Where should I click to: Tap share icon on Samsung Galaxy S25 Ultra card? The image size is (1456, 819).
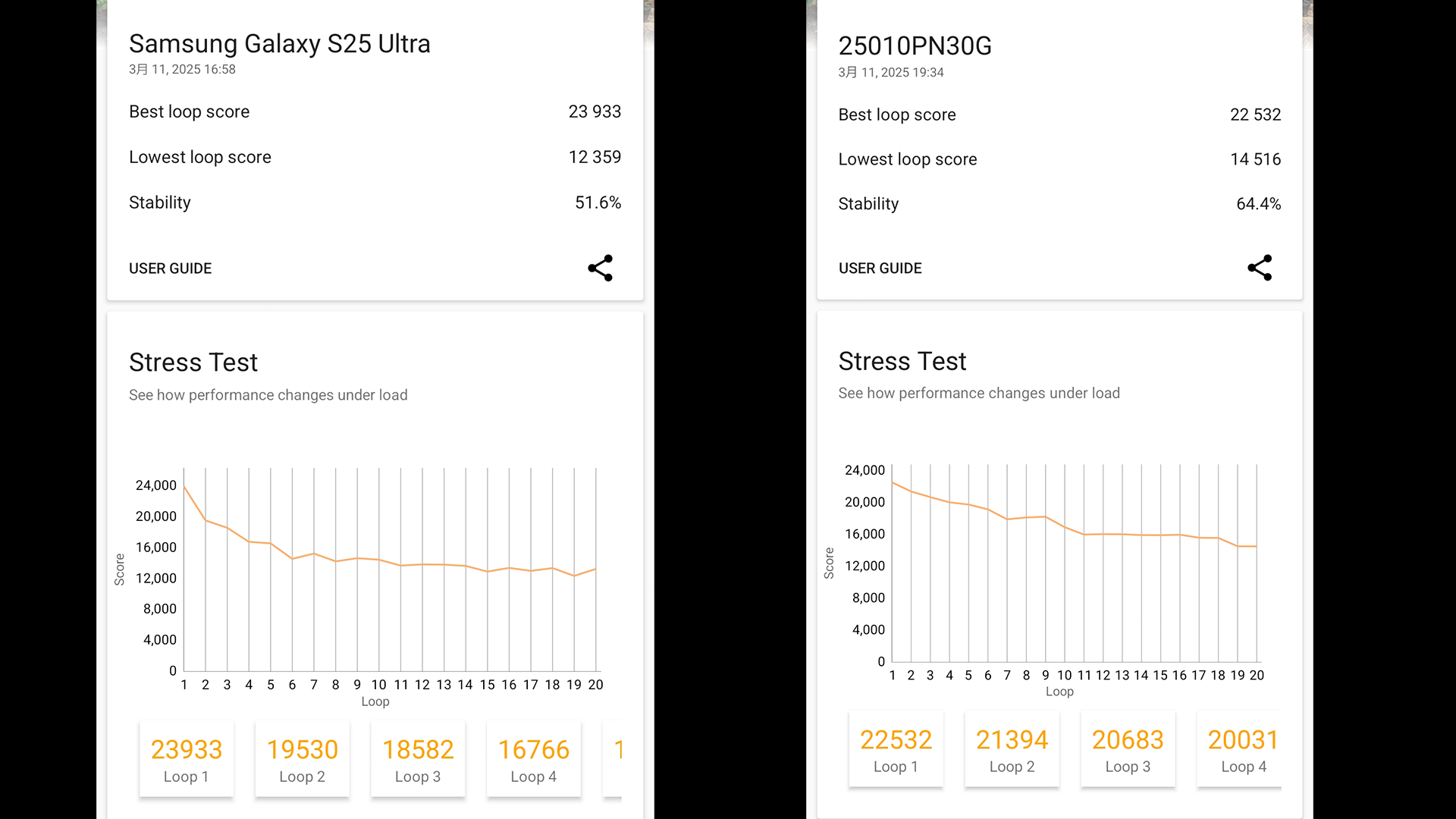click(600, 268)
